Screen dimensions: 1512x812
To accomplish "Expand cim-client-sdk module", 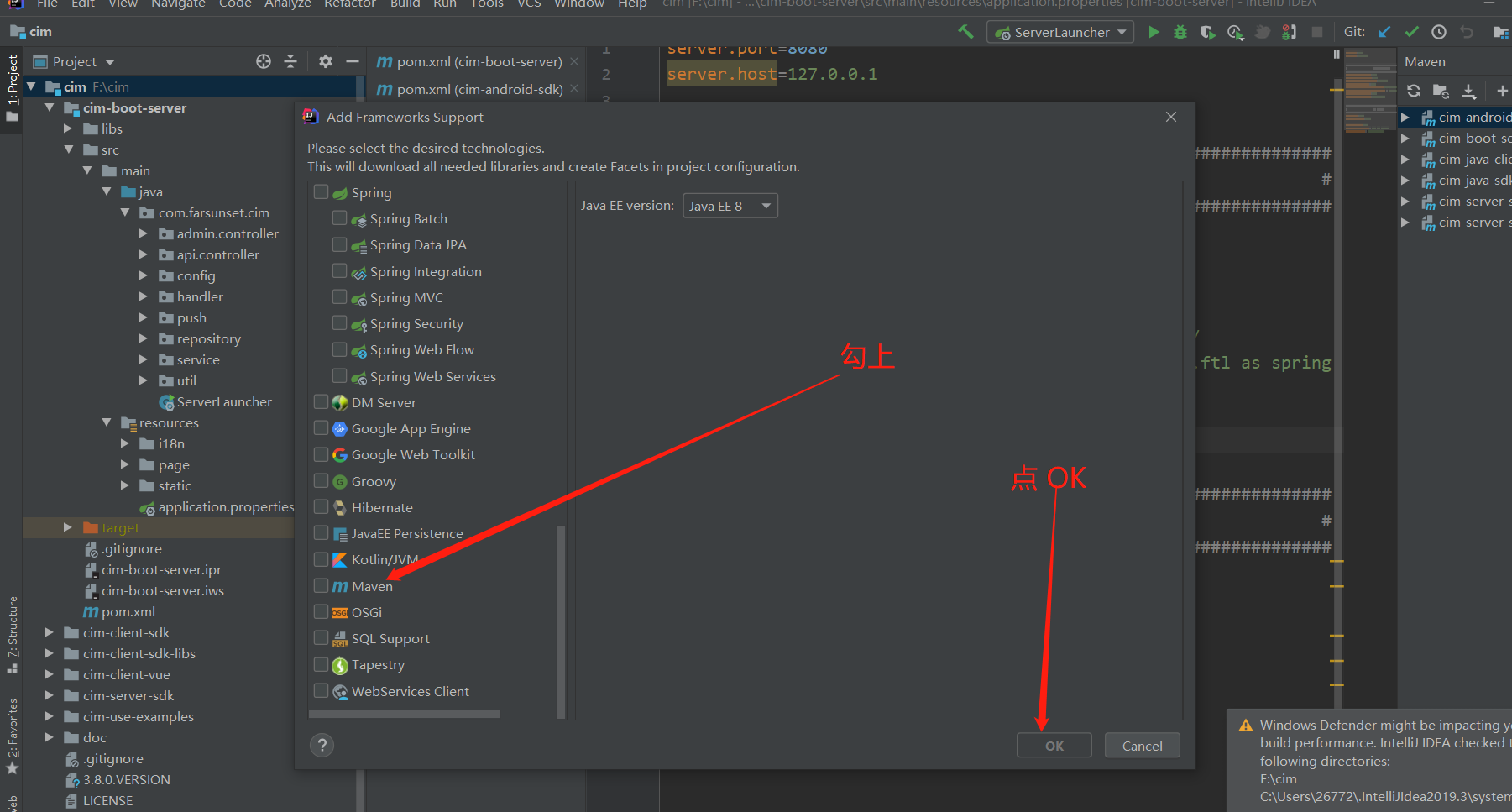I will [x=50, y=632].
